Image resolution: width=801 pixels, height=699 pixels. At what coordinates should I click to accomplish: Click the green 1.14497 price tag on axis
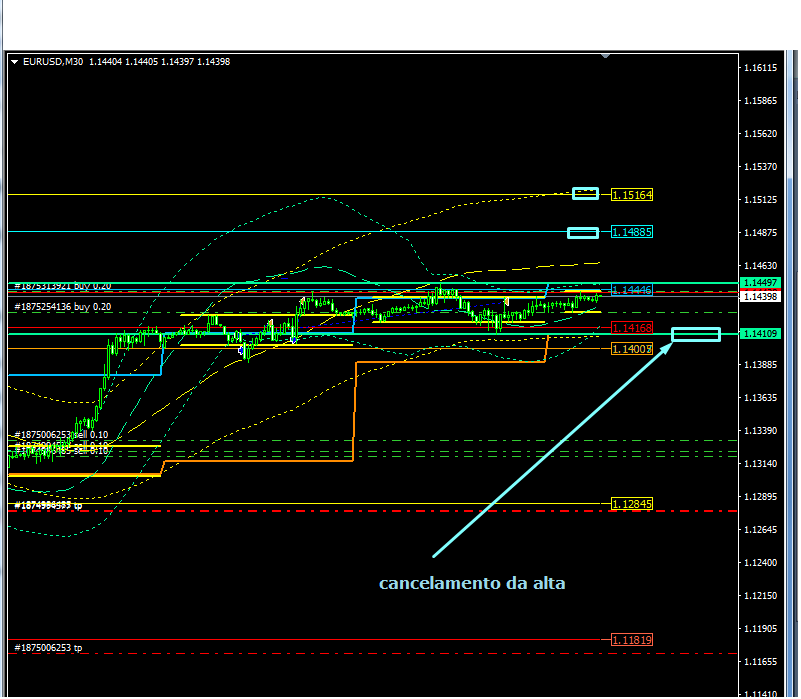[x=762, y=283]
